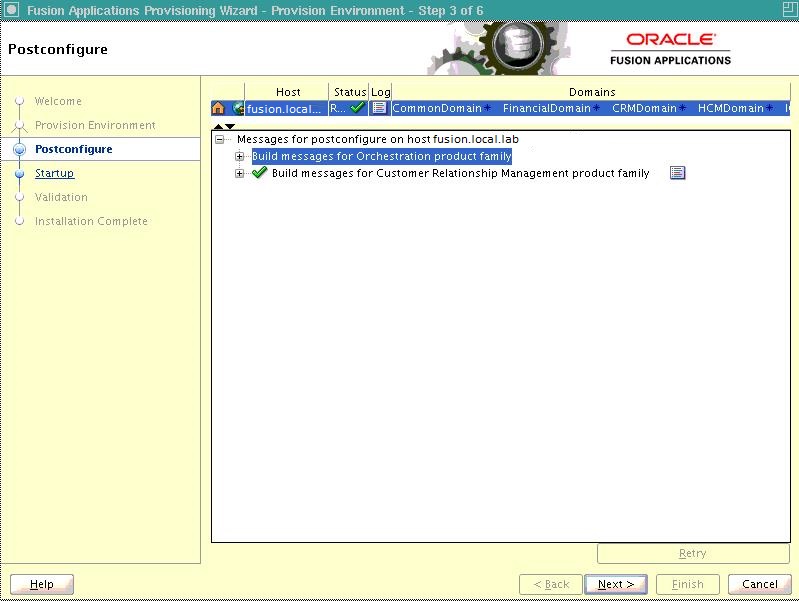
Task: Open log icon for Customer Relationship Management messages
Action: 677,173
